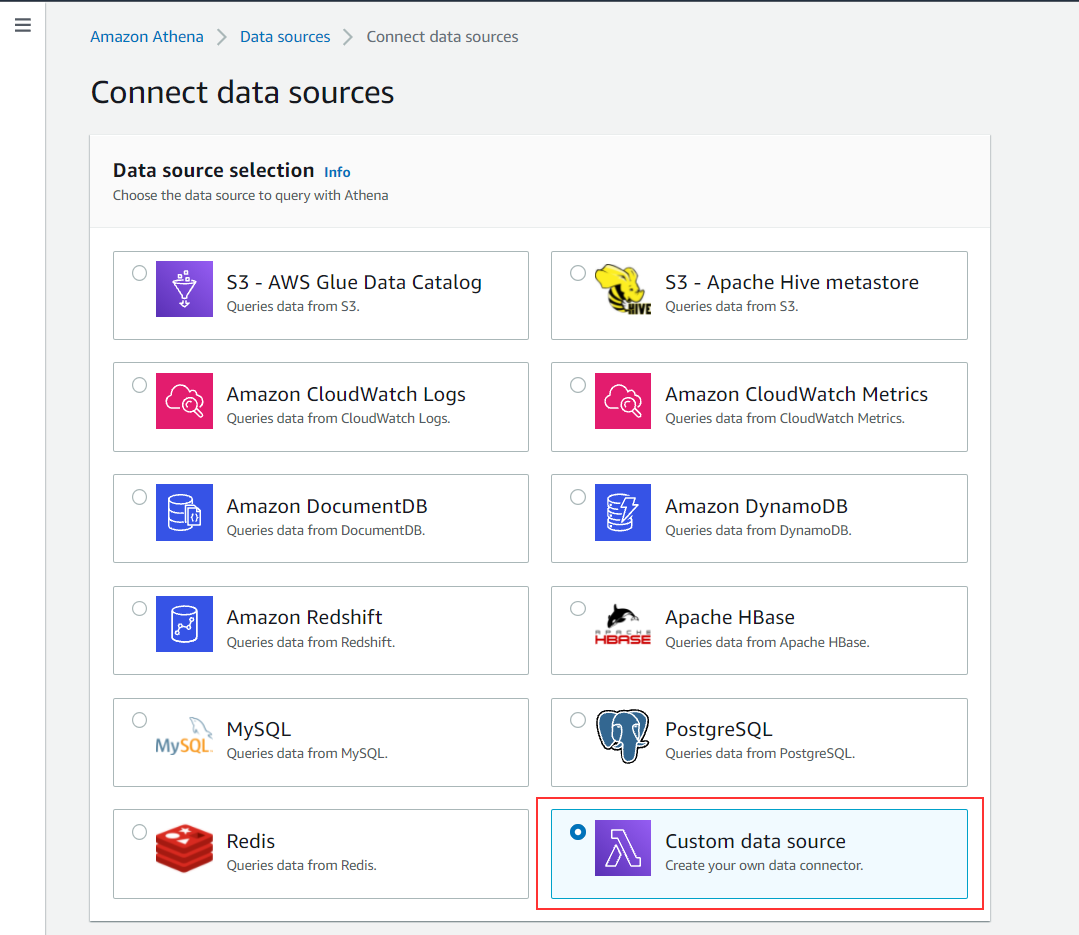Click 'Queries data from Redshift.' description
The height and width of the screenshot is (935, 1079).
click(x=310, y=642)
